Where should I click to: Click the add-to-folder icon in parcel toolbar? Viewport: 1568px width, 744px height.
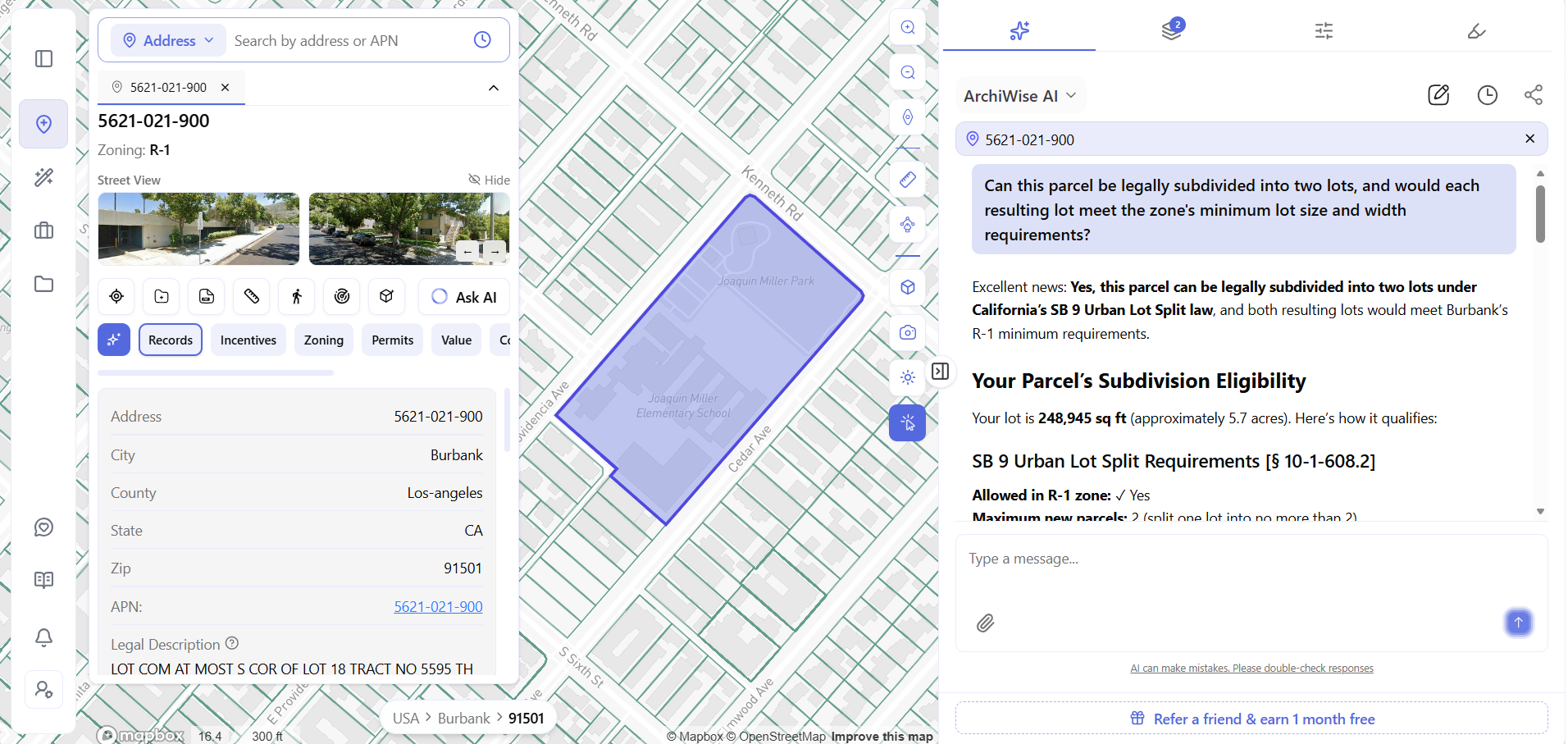(162, 297)
